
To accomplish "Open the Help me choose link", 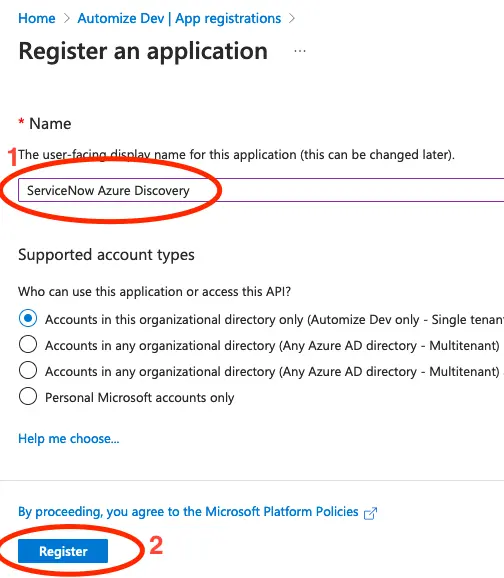I will [x=69, y=439].
